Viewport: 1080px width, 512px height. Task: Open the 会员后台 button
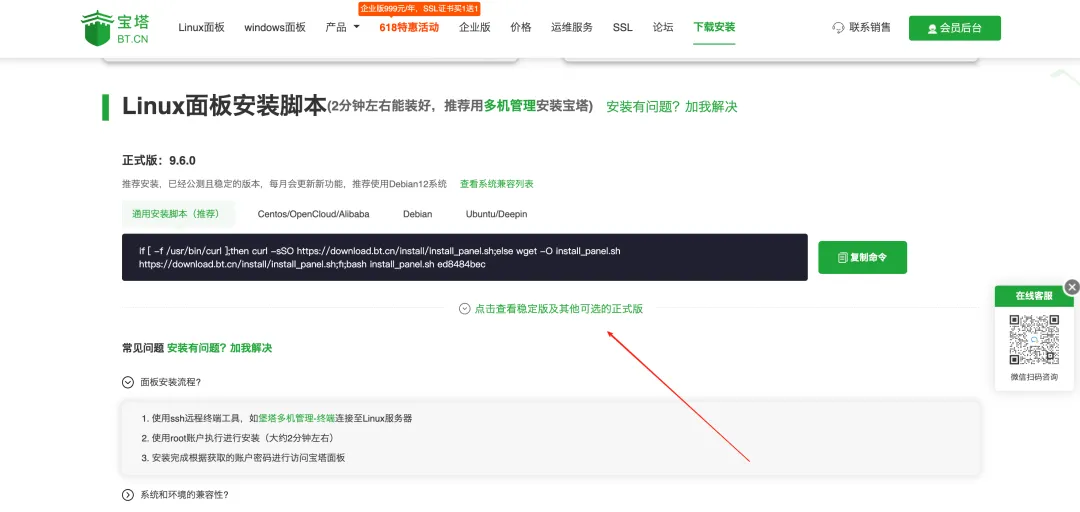tap(955, 28)
